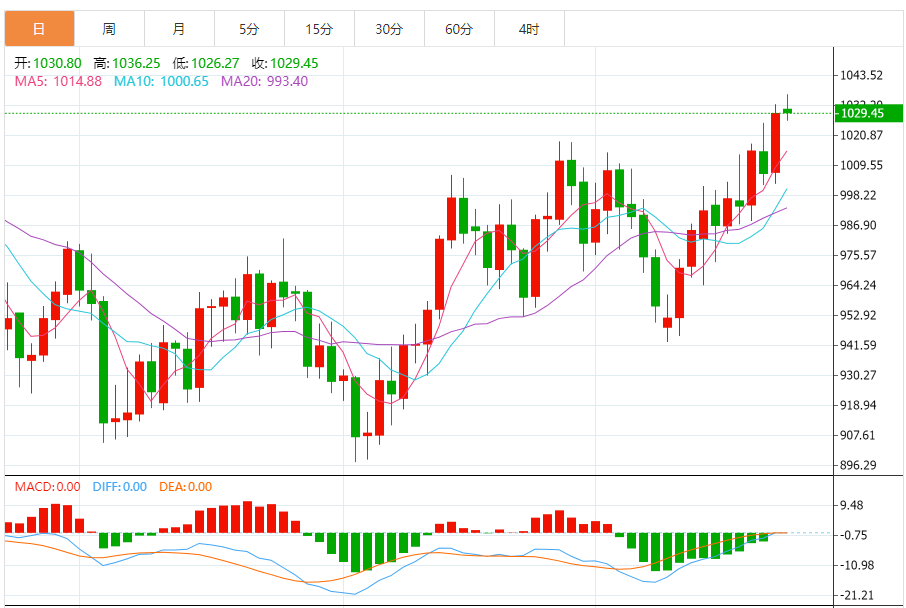
Task: Open the 5分 timeframe tab
Action: coord(249,29)
